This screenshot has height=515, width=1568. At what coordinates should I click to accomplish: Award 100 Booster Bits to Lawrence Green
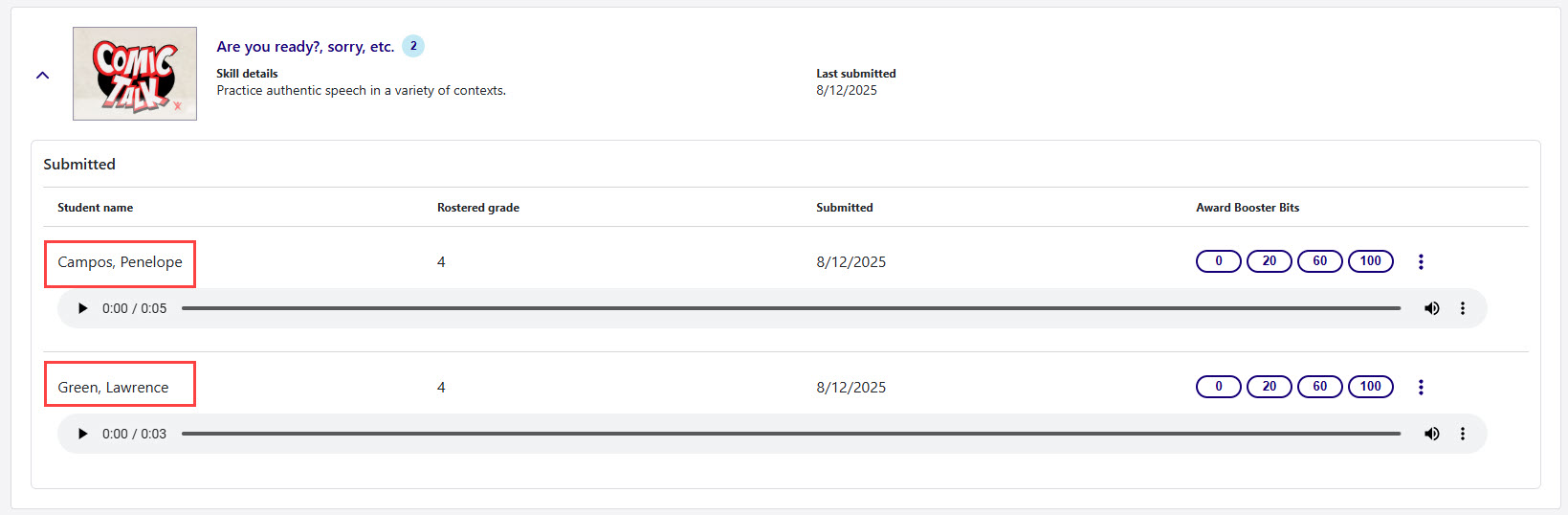(1370, 387)
